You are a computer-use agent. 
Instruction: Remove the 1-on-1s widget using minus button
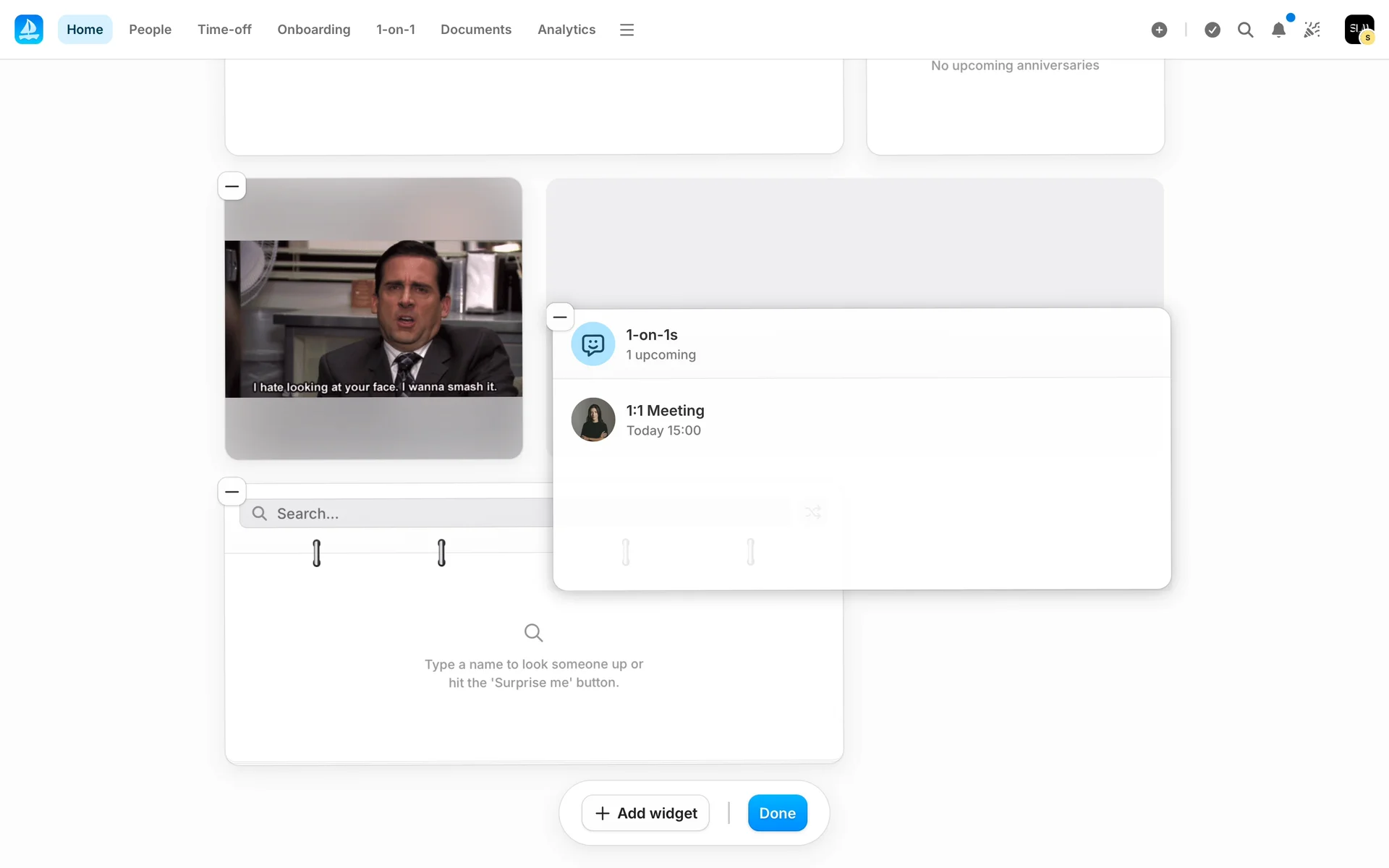tap(560, 318)
